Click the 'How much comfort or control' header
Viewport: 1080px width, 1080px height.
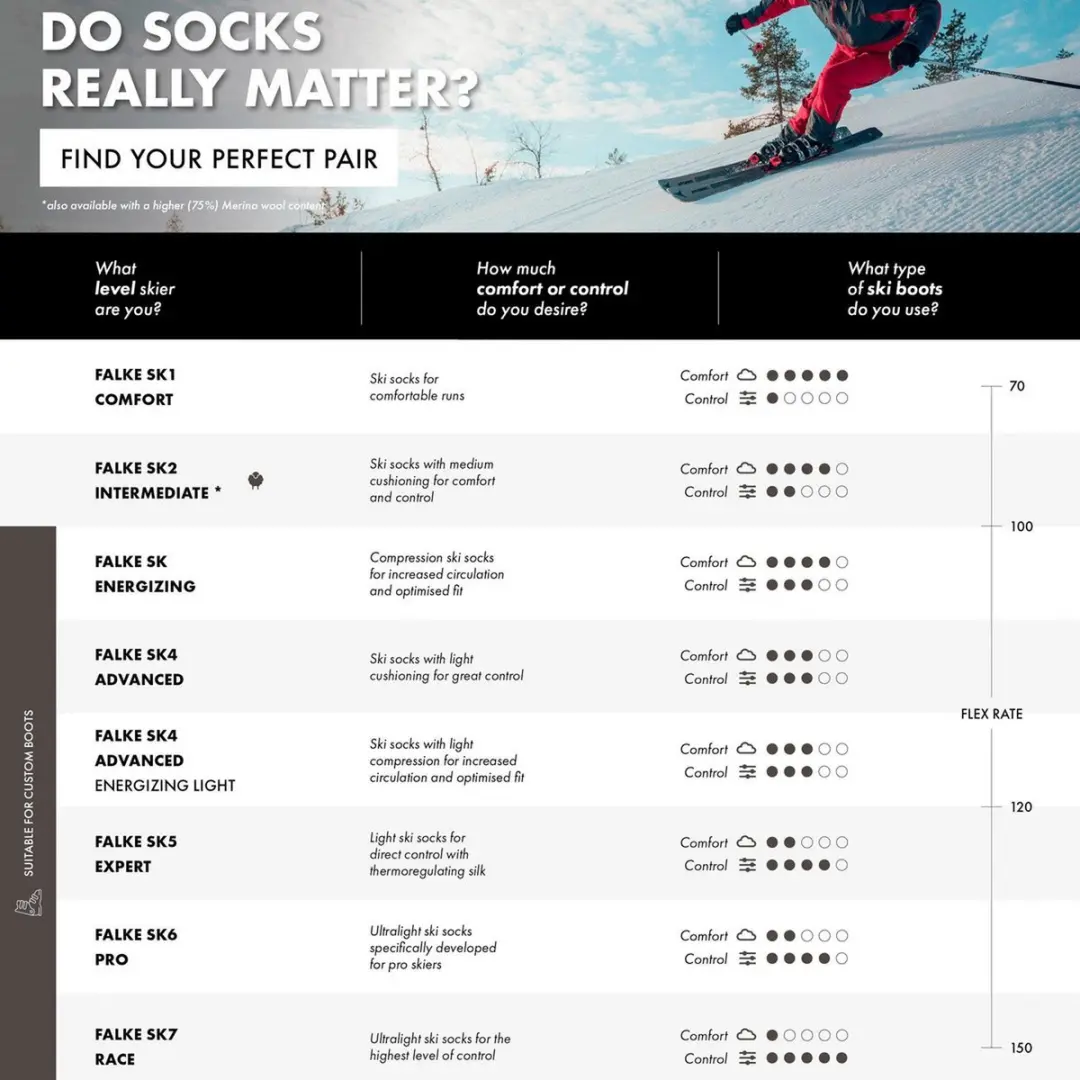point(552,289)
